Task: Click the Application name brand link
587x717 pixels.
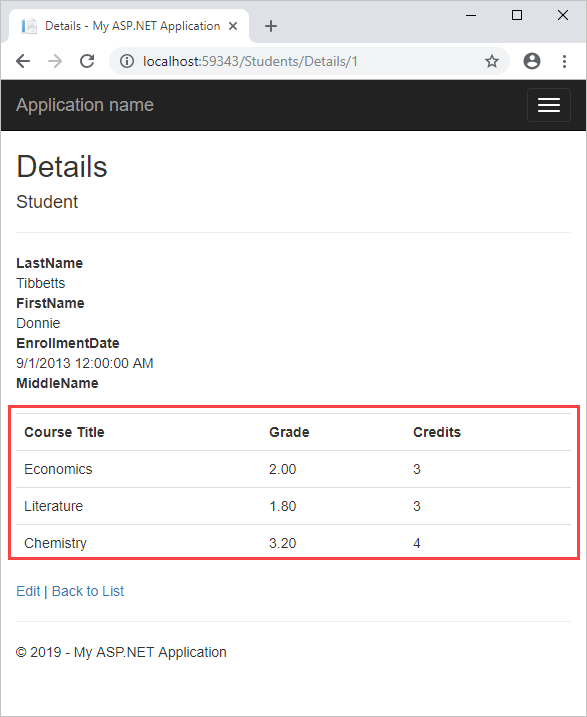Action: point(85,105)
